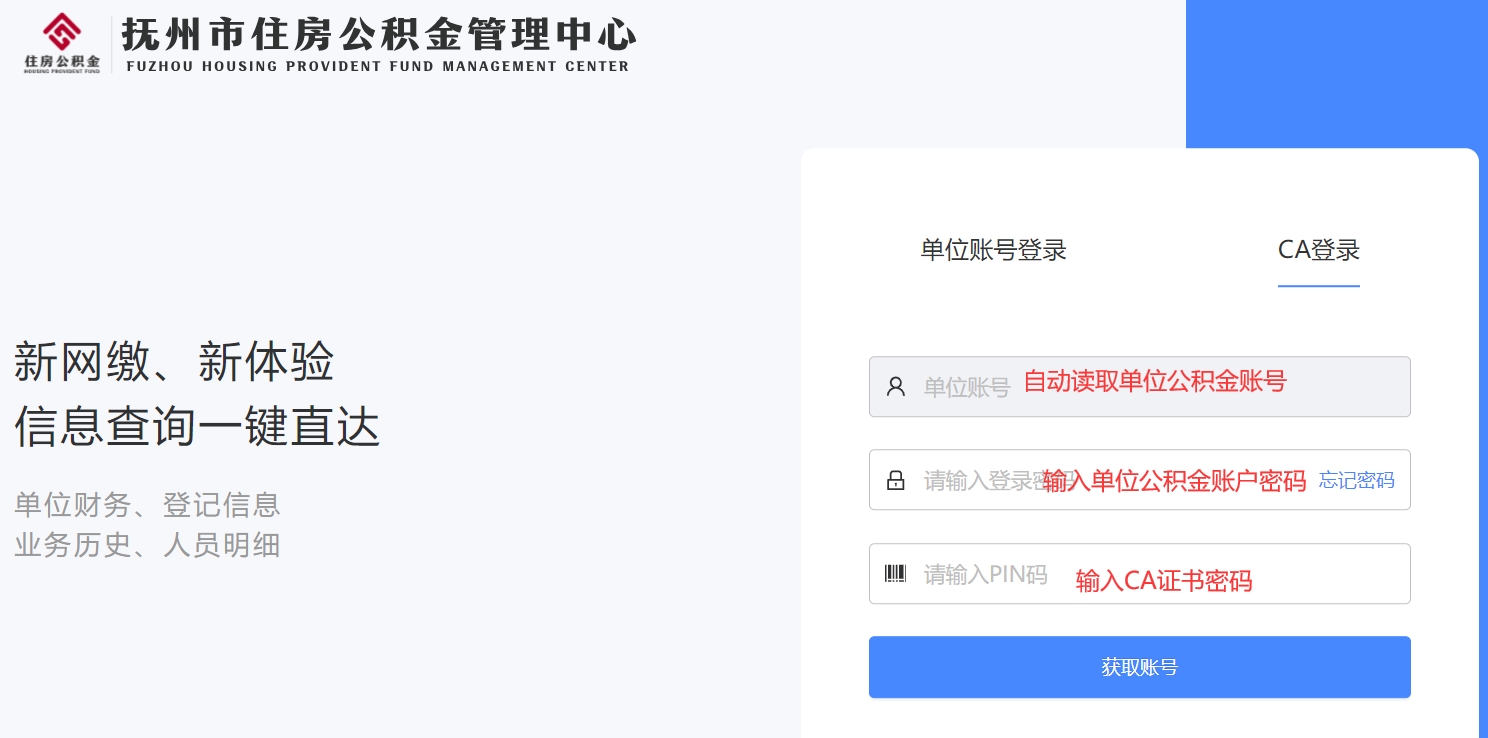Click the red note 输入单位公积金账户密码
1488x738 pixels.
click(x=1175, y=482)
